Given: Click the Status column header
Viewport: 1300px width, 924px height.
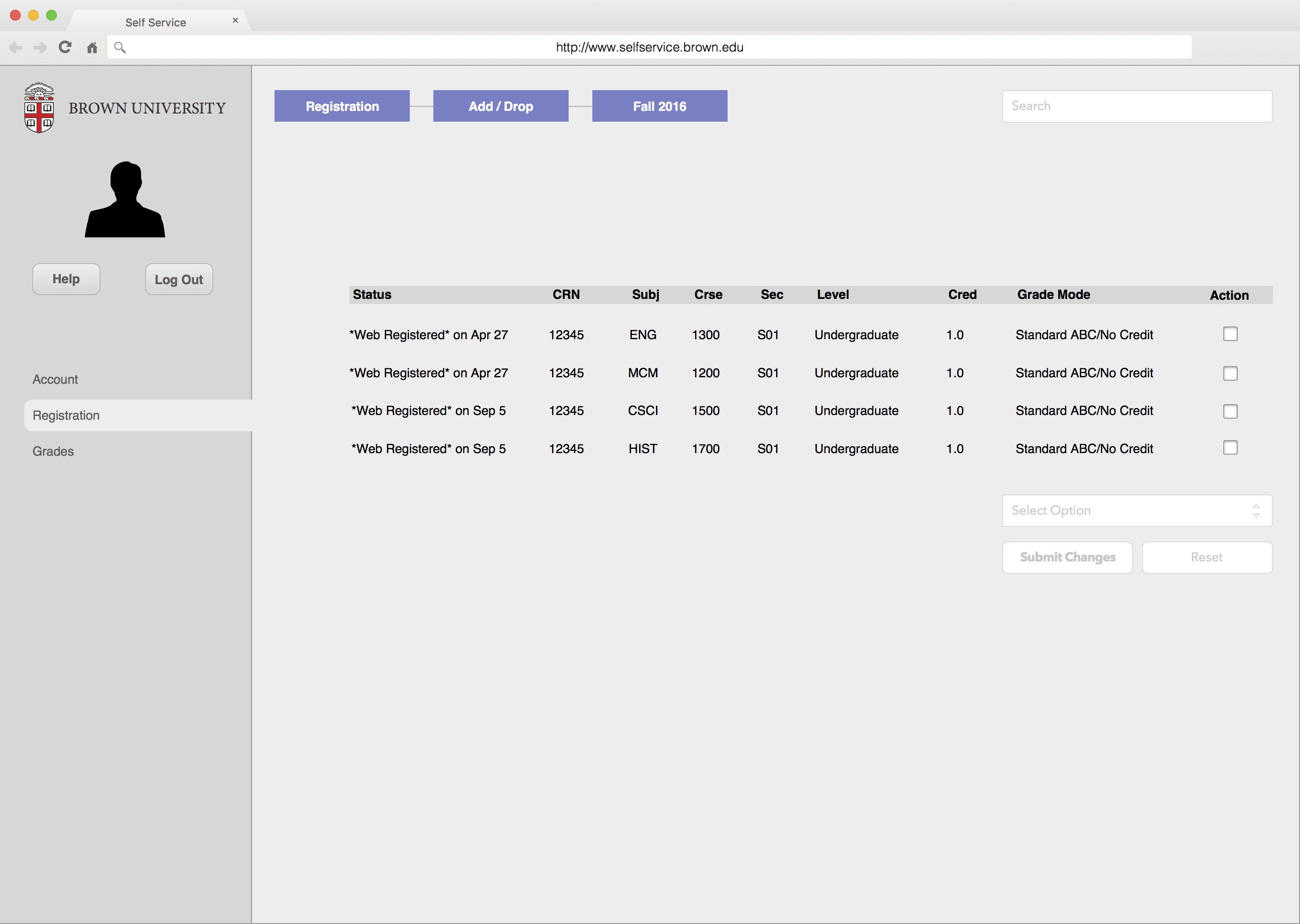Looking at the screenshot, I should pyautogui.click(x=372, y=295).
